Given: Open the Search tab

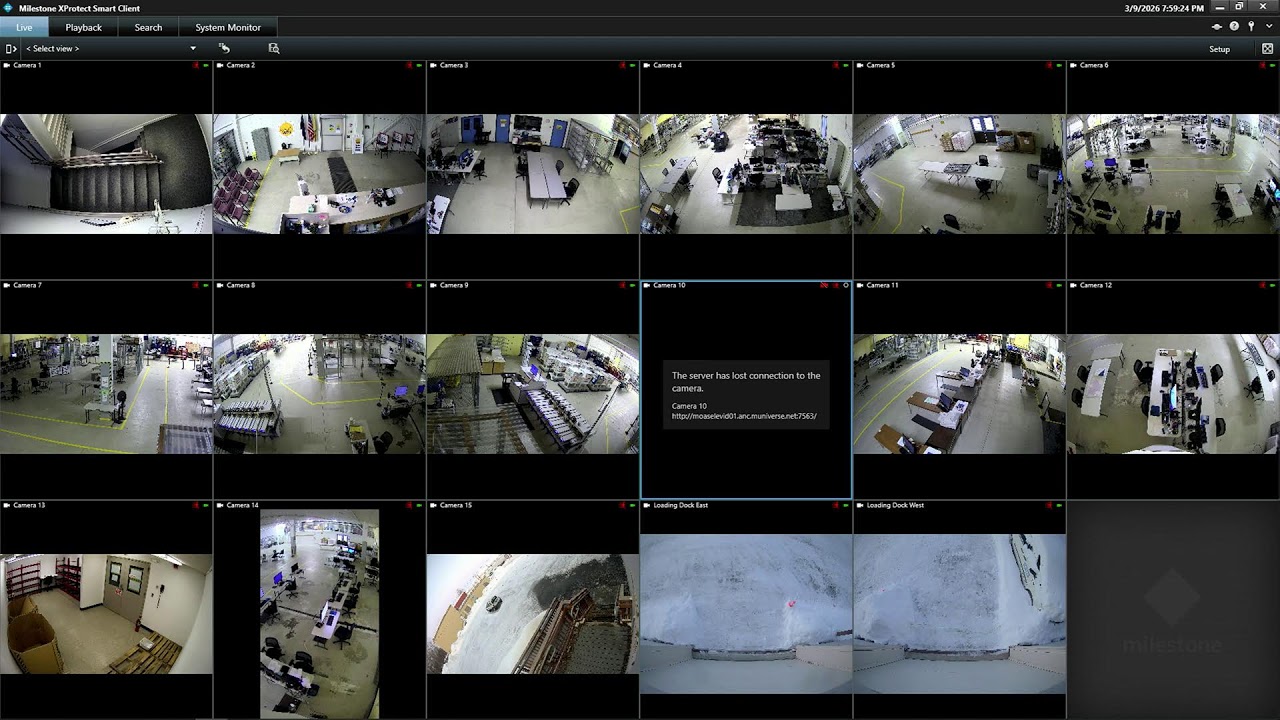Looking at the screenshot, I should coord(148,27).
